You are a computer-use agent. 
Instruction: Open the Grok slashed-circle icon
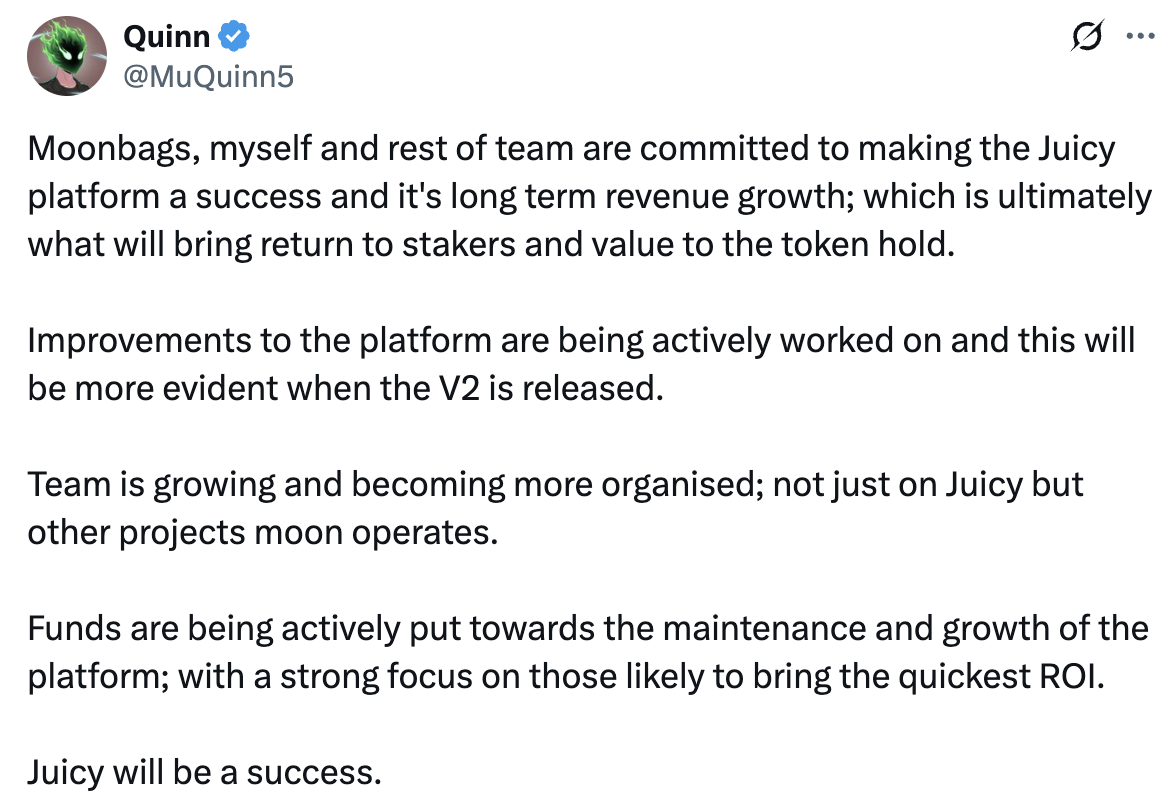click(x=1086, y=37)
